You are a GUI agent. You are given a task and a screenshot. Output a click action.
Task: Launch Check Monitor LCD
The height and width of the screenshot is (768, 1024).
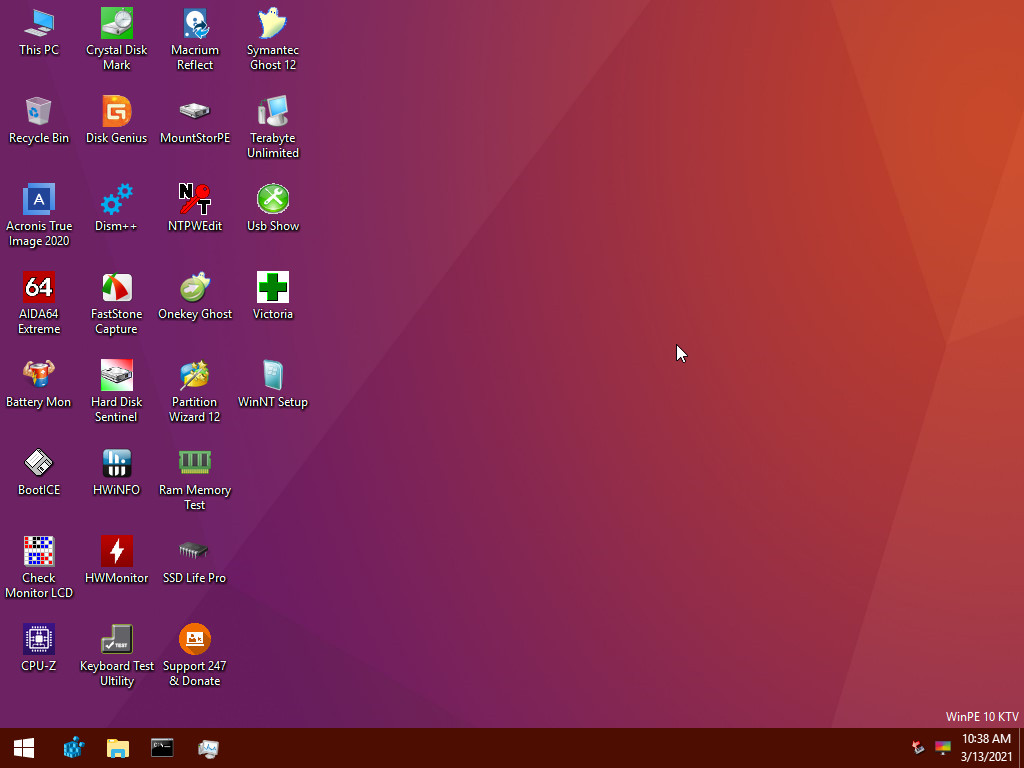tap(39, 568)
